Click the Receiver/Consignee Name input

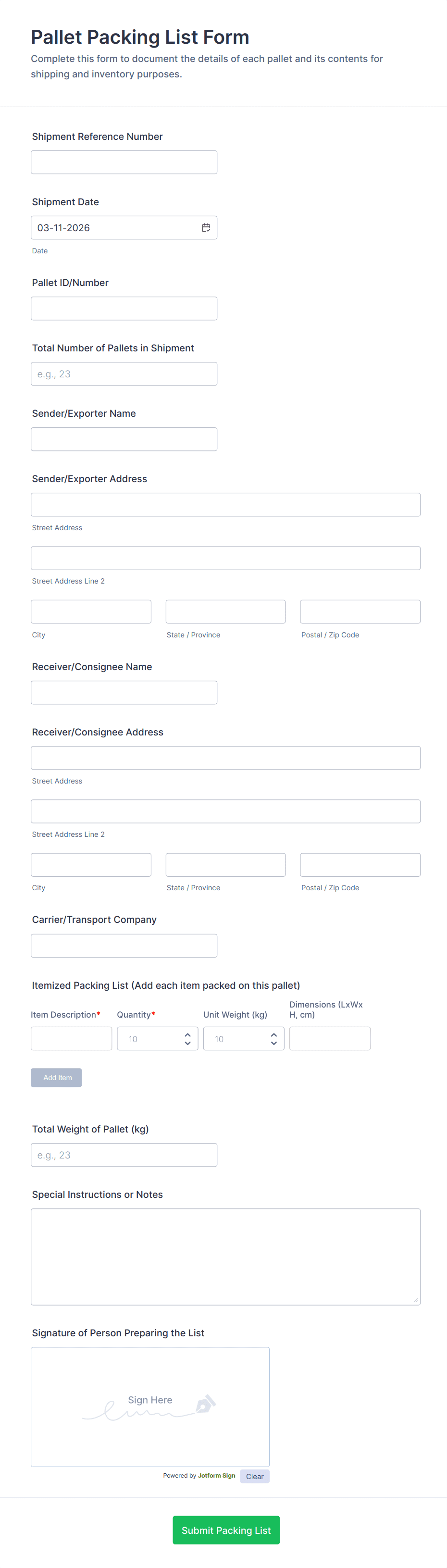[x=124, y=693]
